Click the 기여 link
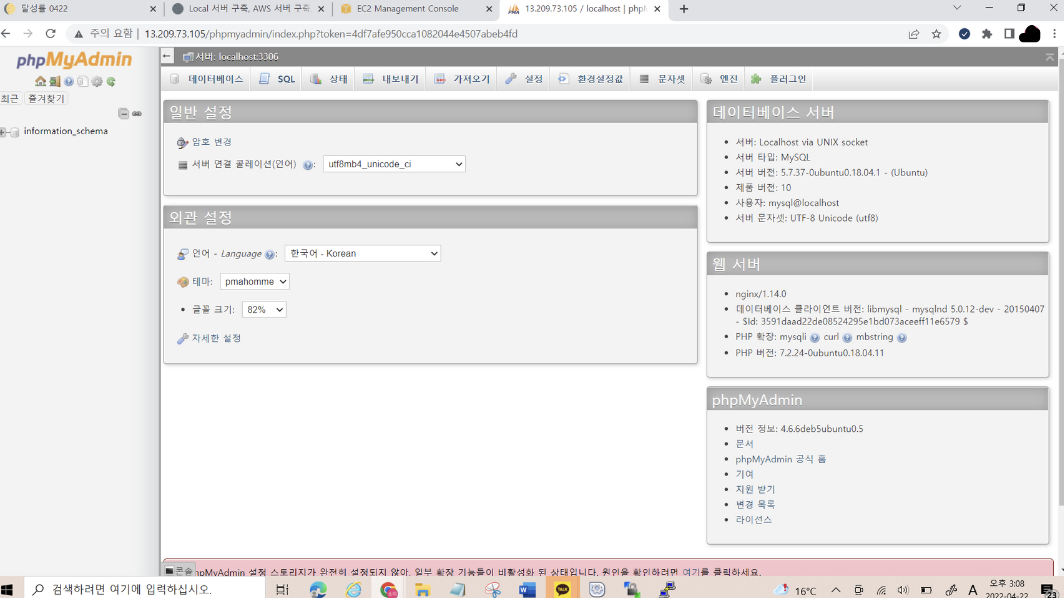Screen dimensions: 1064x598 [744, 474]
